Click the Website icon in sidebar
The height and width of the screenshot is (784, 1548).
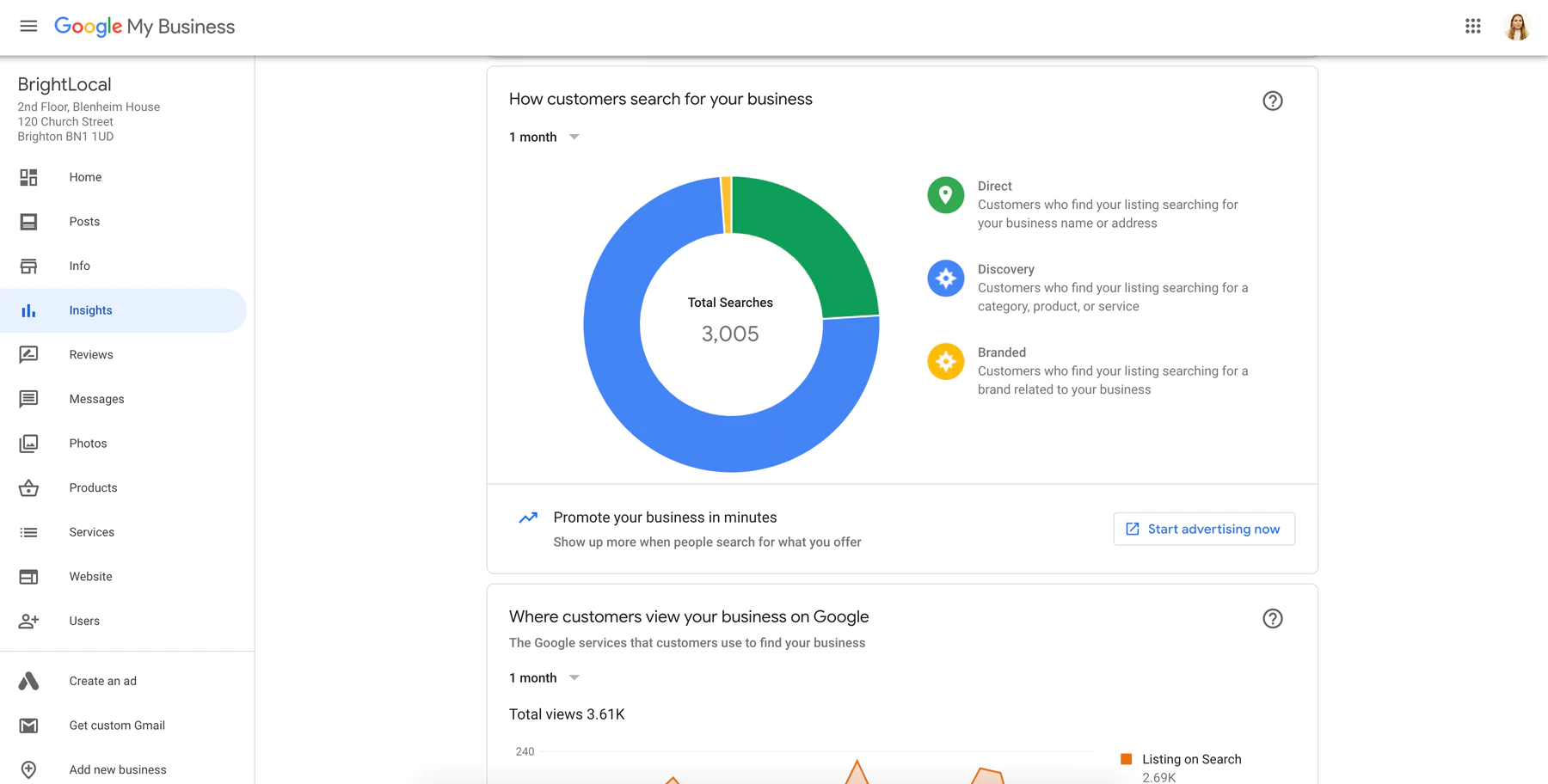pos(28,577)
